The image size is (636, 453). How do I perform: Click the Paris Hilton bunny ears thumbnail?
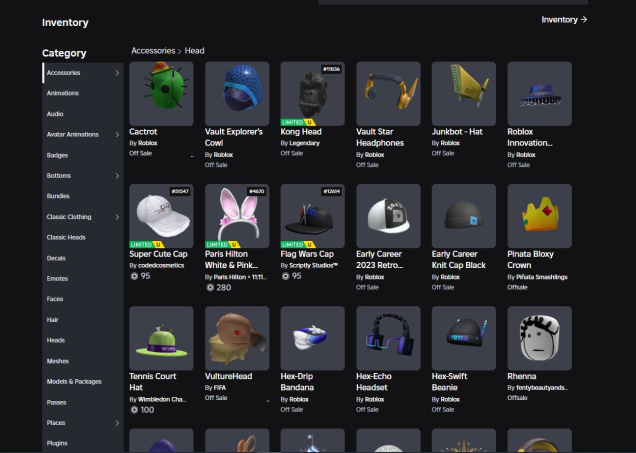237,215
